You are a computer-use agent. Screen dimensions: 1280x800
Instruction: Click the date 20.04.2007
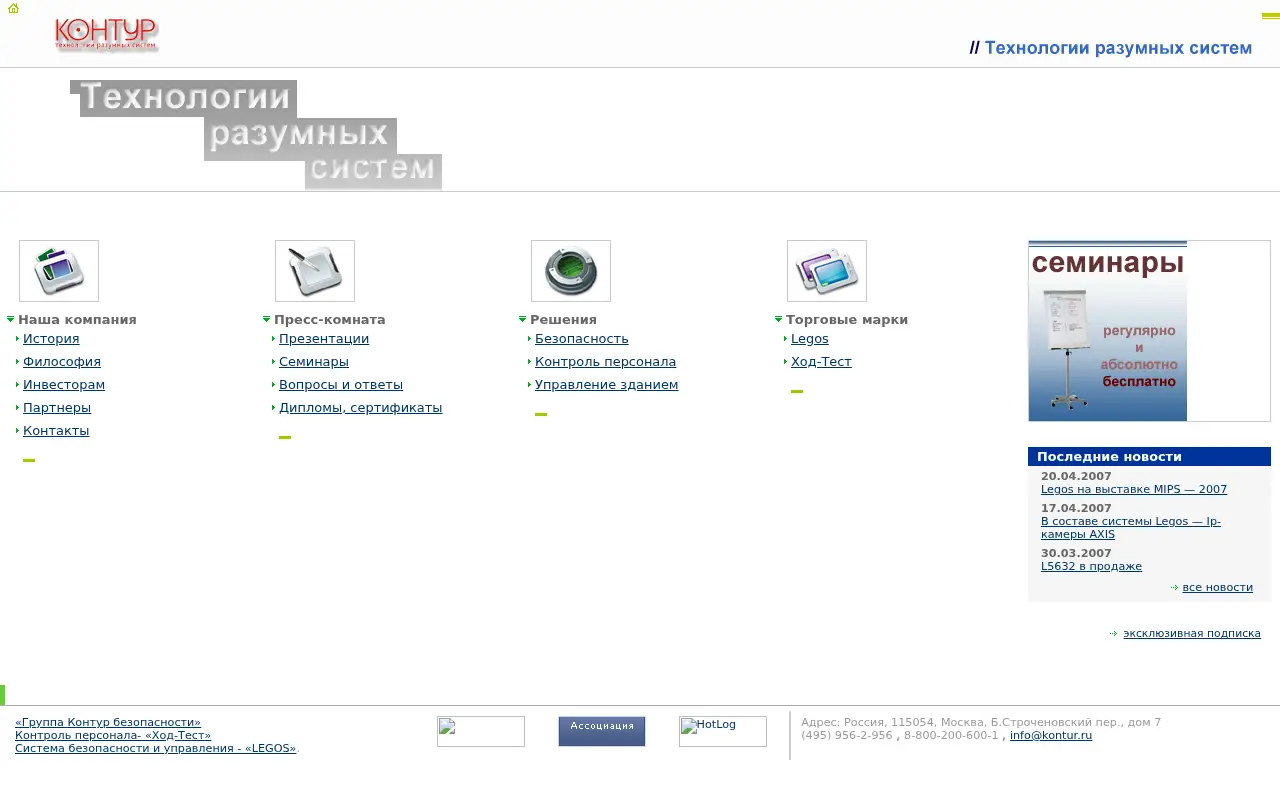[x=1076, y=477]
